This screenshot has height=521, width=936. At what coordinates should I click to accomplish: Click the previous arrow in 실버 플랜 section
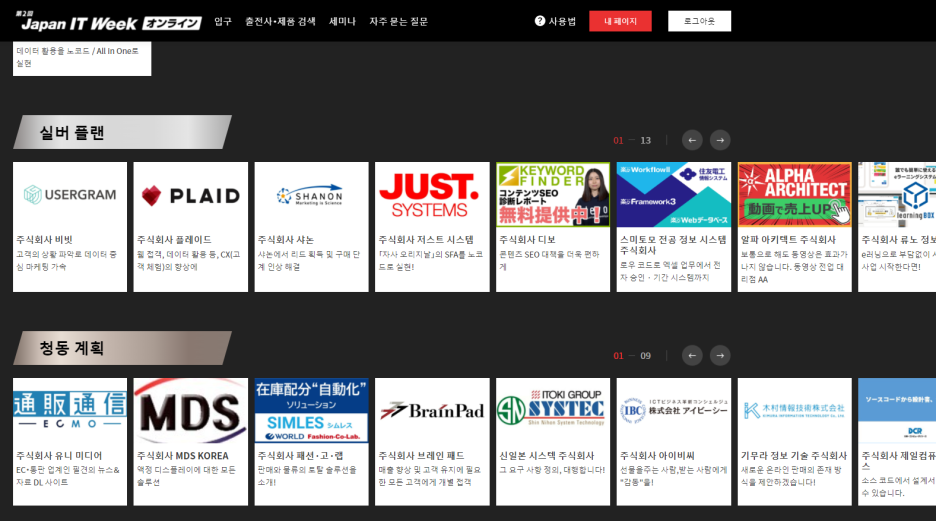tap(692, 140)
